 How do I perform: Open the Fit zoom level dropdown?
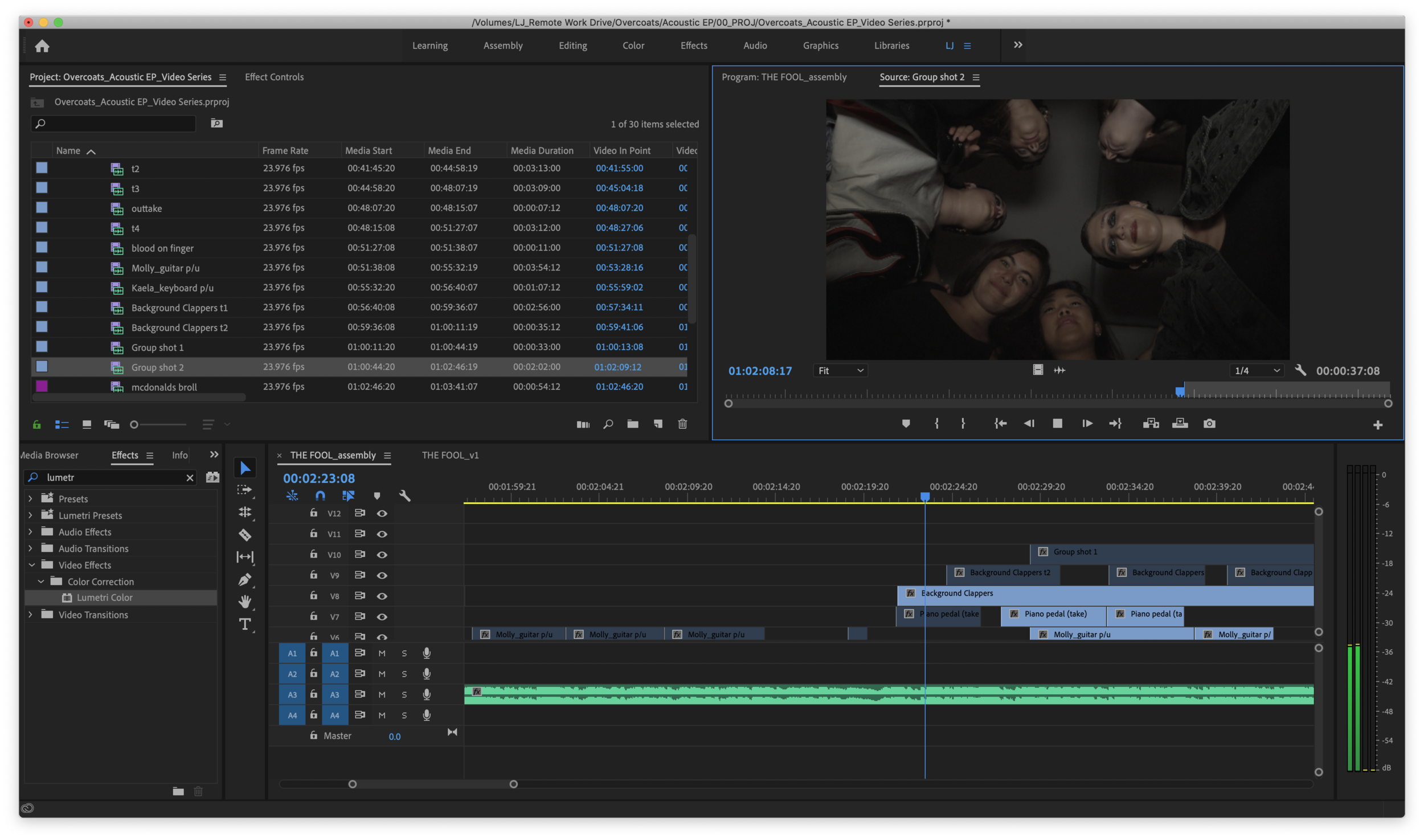[x=840, y=371]
